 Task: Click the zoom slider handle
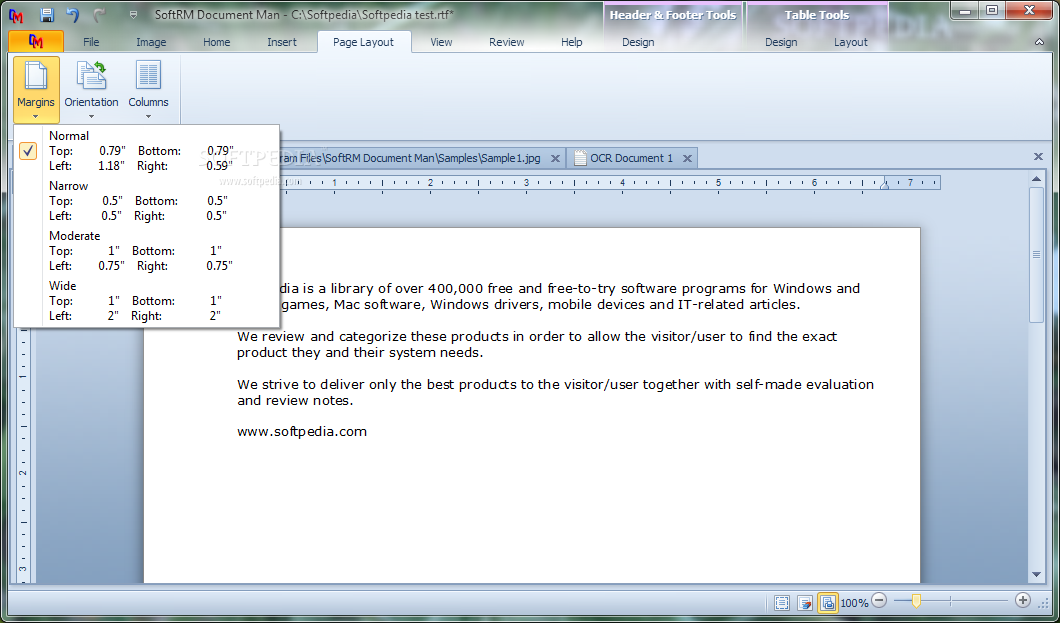point(916,601)
